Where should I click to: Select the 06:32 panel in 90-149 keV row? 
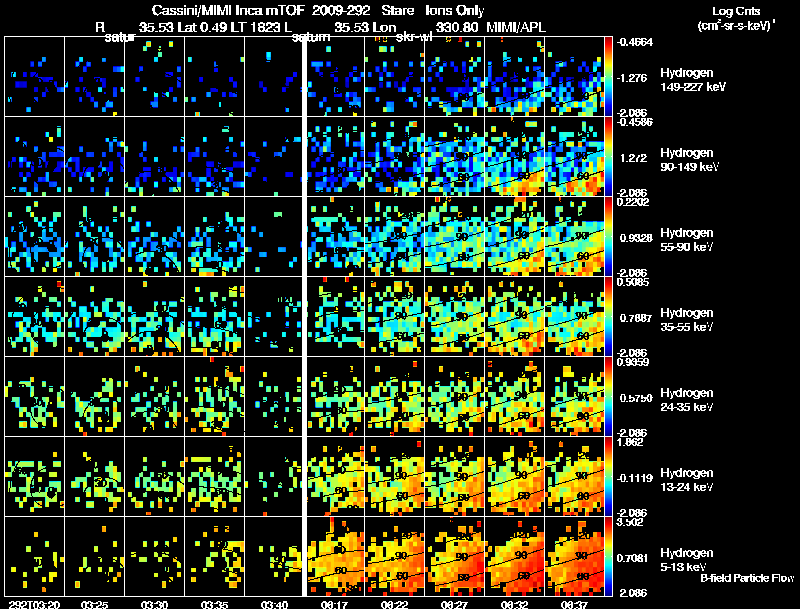point(515,157)
